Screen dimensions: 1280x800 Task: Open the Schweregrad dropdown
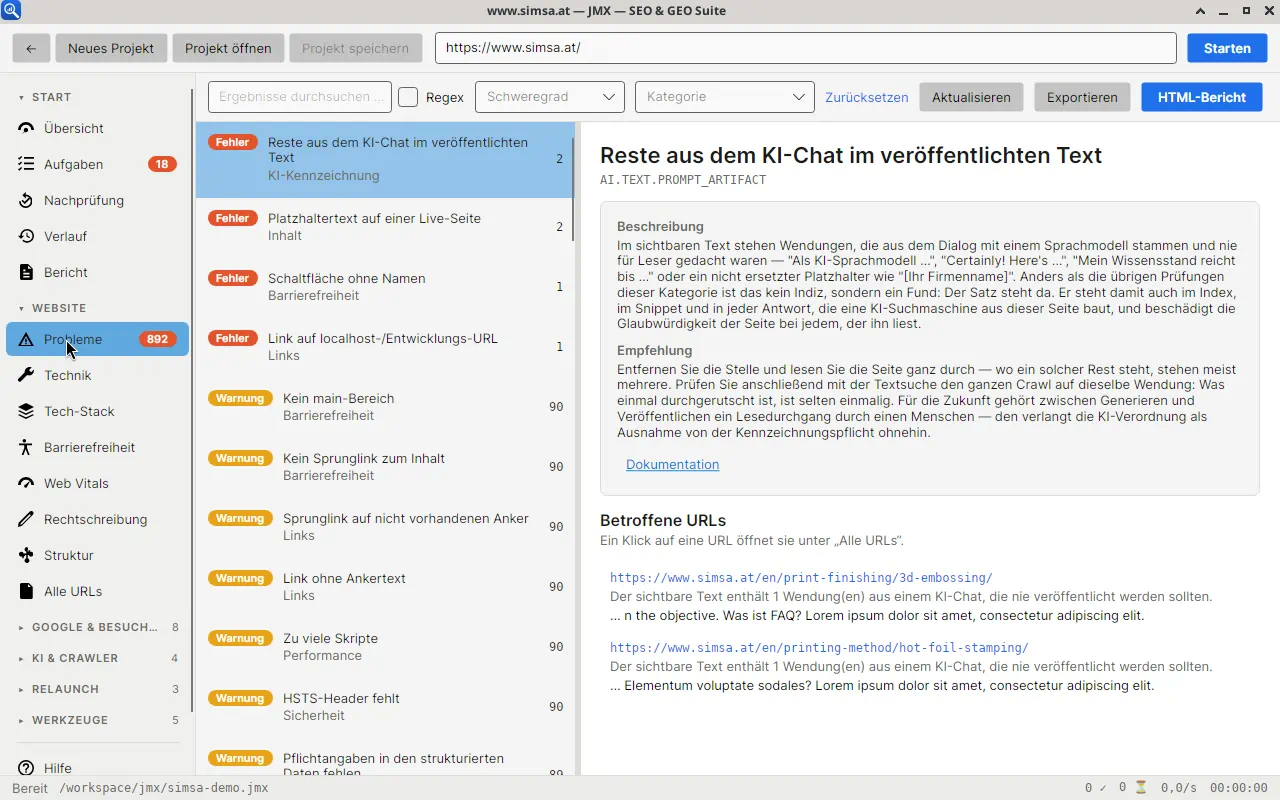(x=550, y=97)
